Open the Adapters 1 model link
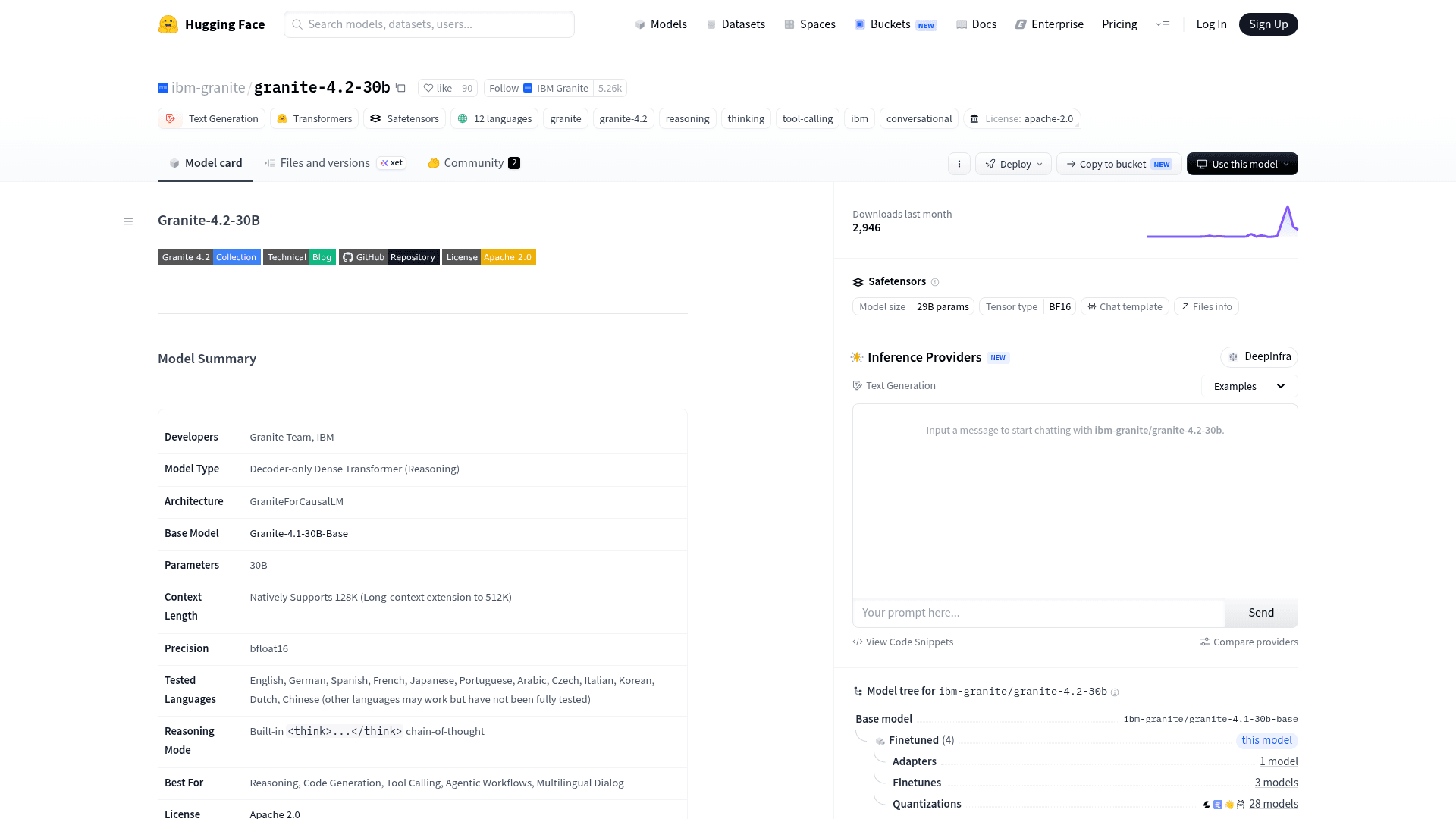Viewport: 1456px width, 819px height. 1279,761
